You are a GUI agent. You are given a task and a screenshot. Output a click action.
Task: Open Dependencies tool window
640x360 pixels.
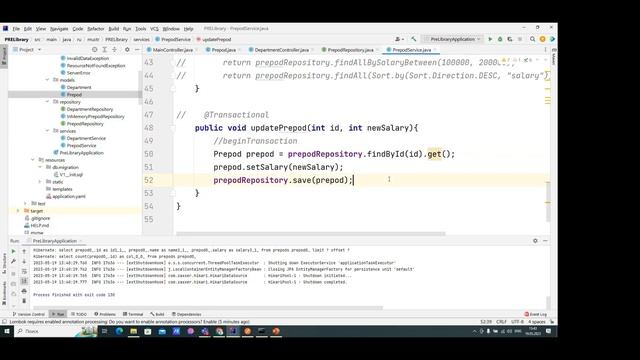[187, 314]
